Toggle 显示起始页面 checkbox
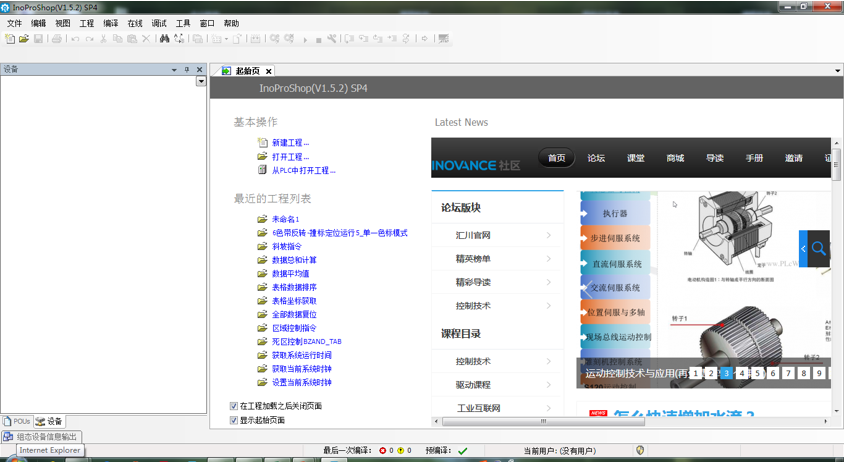Screen dimensions: 844x465 (234, 420)
